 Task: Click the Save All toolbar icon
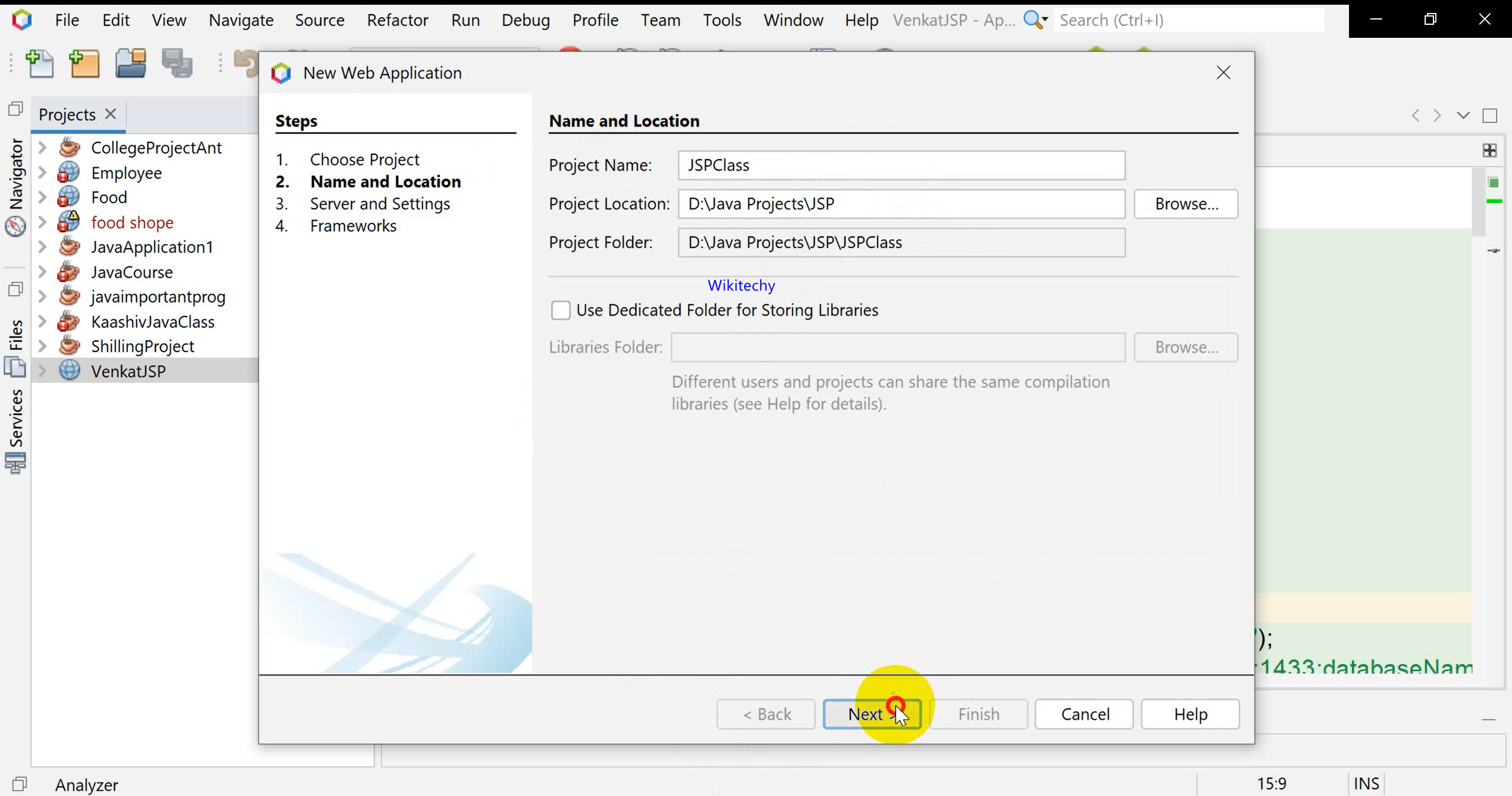coord(177,64)
